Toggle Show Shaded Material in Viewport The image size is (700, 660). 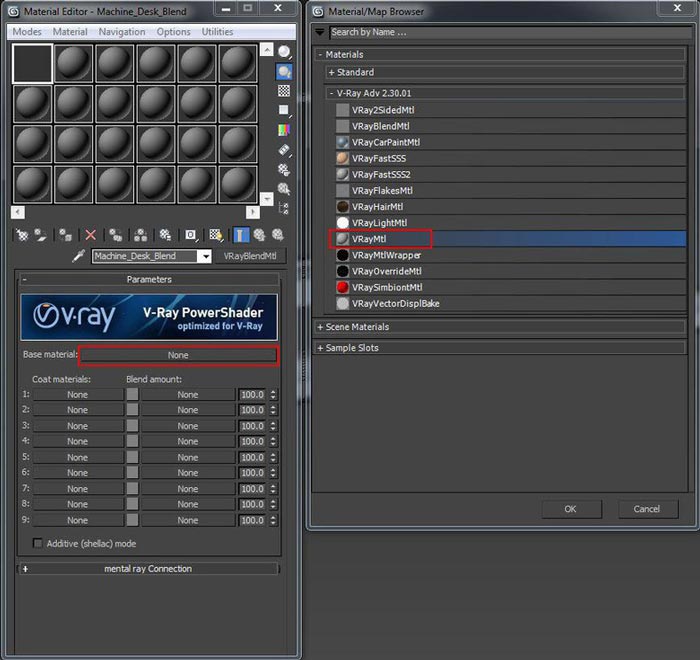pos(216,235)
